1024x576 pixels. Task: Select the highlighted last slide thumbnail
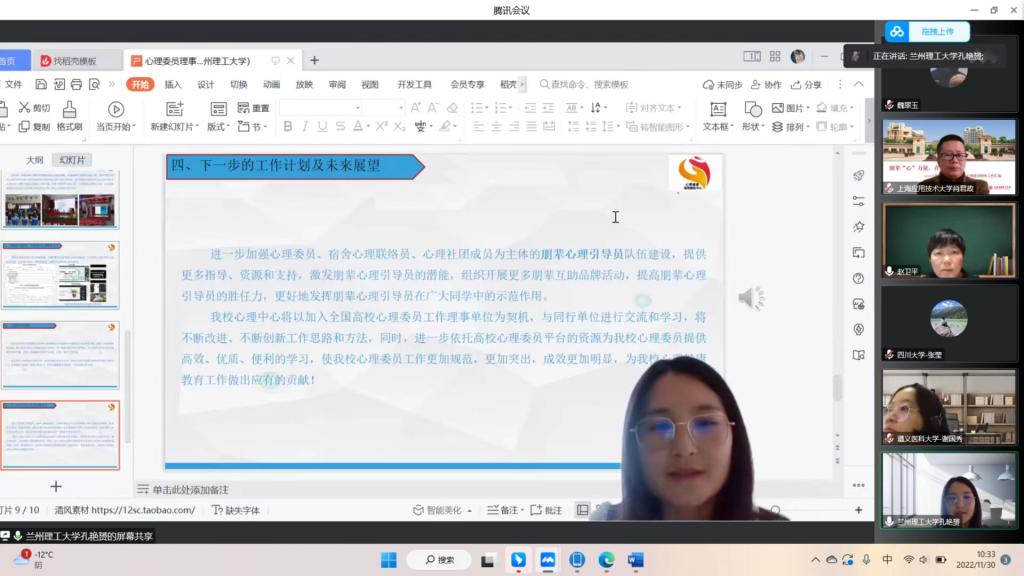click(60, 435)
